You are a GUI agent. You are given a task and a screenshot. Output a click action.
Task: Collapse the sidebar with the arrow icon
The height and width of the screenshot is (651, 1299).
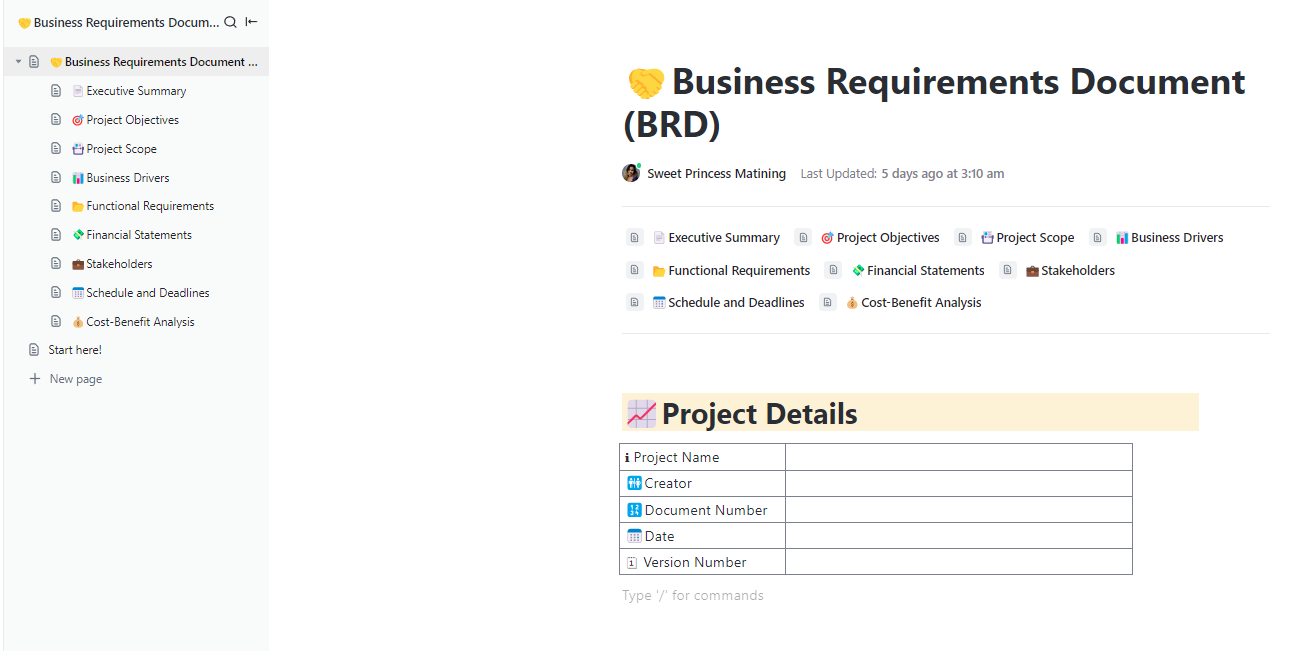pos(252,22)
